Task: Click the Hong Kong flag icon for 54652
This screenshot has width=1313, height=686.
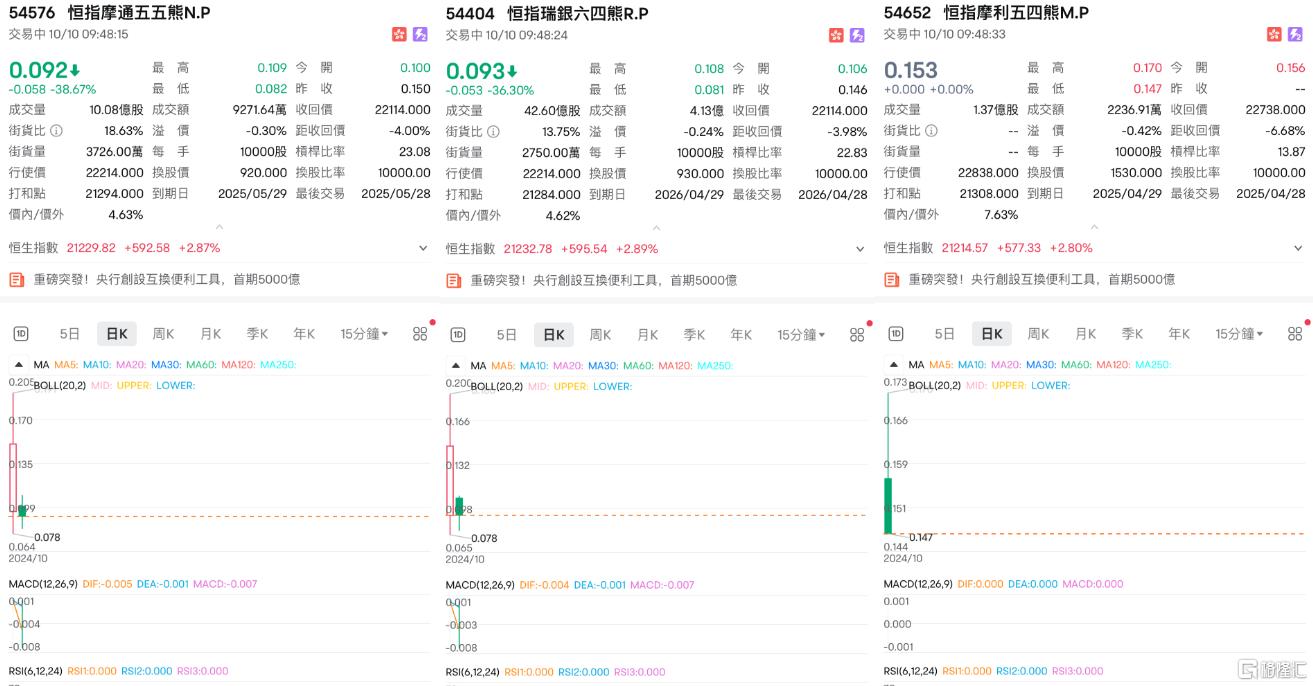Action: coord(1274,34)
